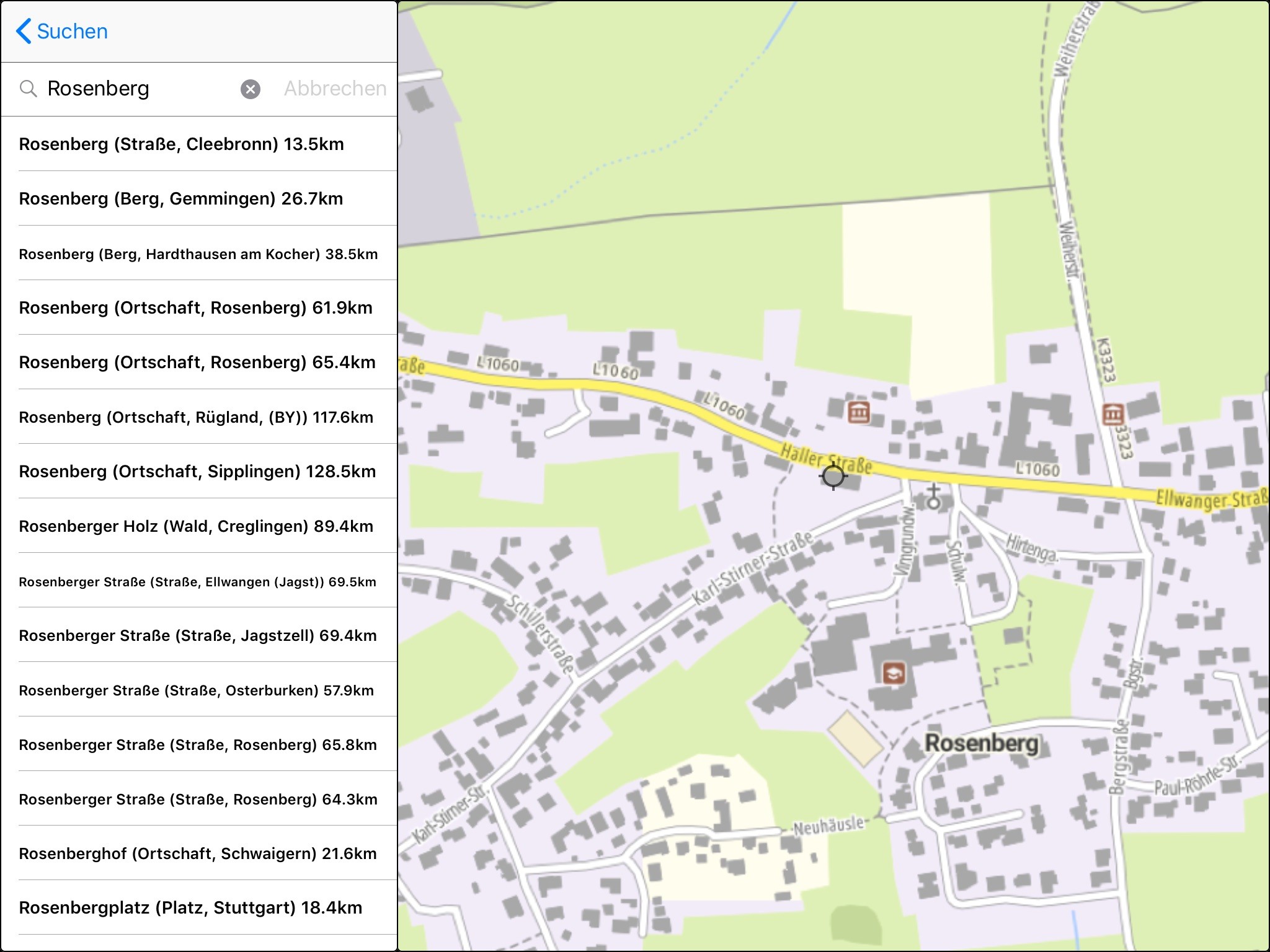Tap the school graduation cap icon
Viewport: 1270px width, 952px height.
tap(894, 672)
